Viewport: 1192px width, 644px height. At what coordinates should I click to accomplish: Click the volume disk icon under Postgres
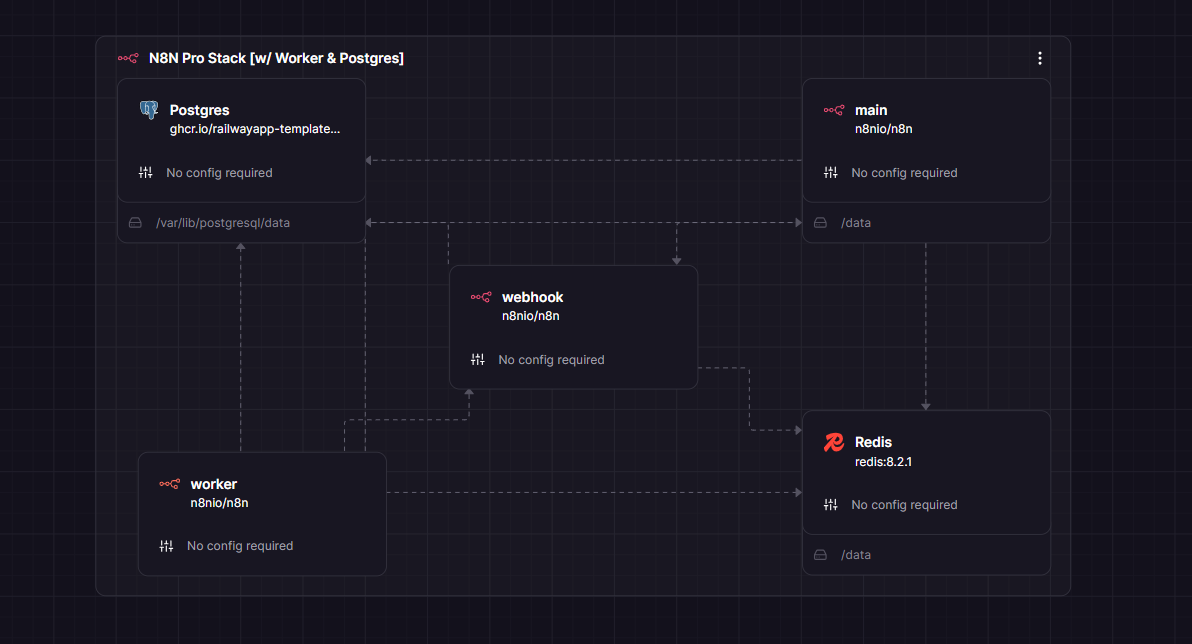click(135, 223)
